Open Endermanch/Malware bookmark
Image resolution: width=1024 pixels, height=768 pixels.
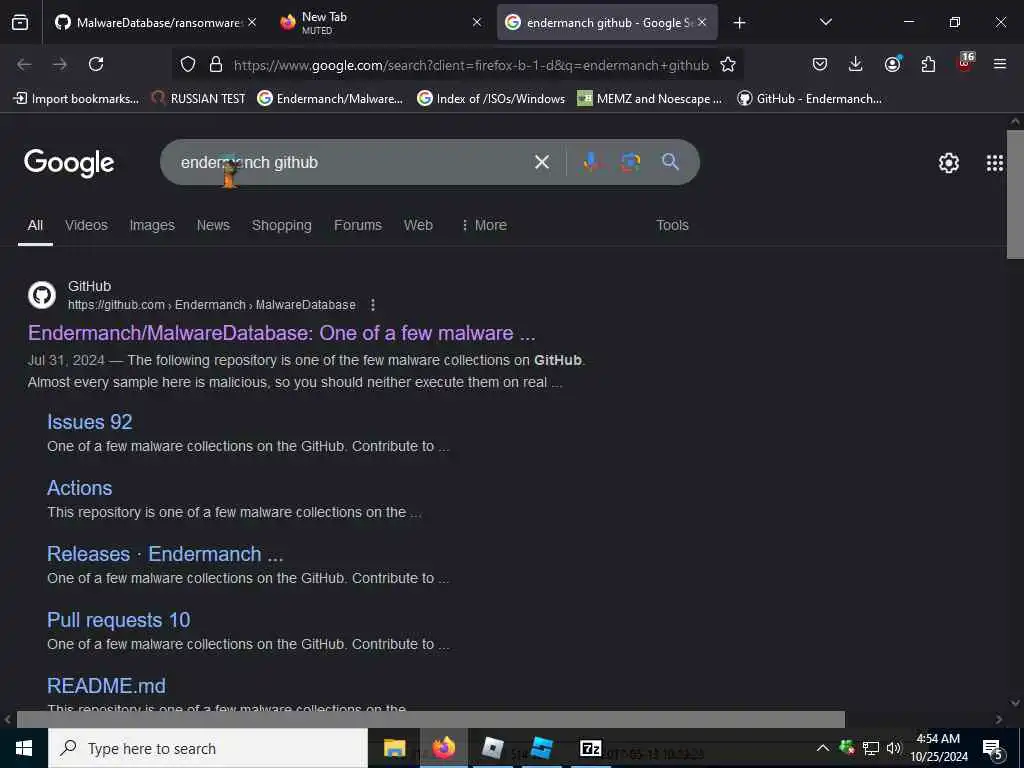point(330,99)
